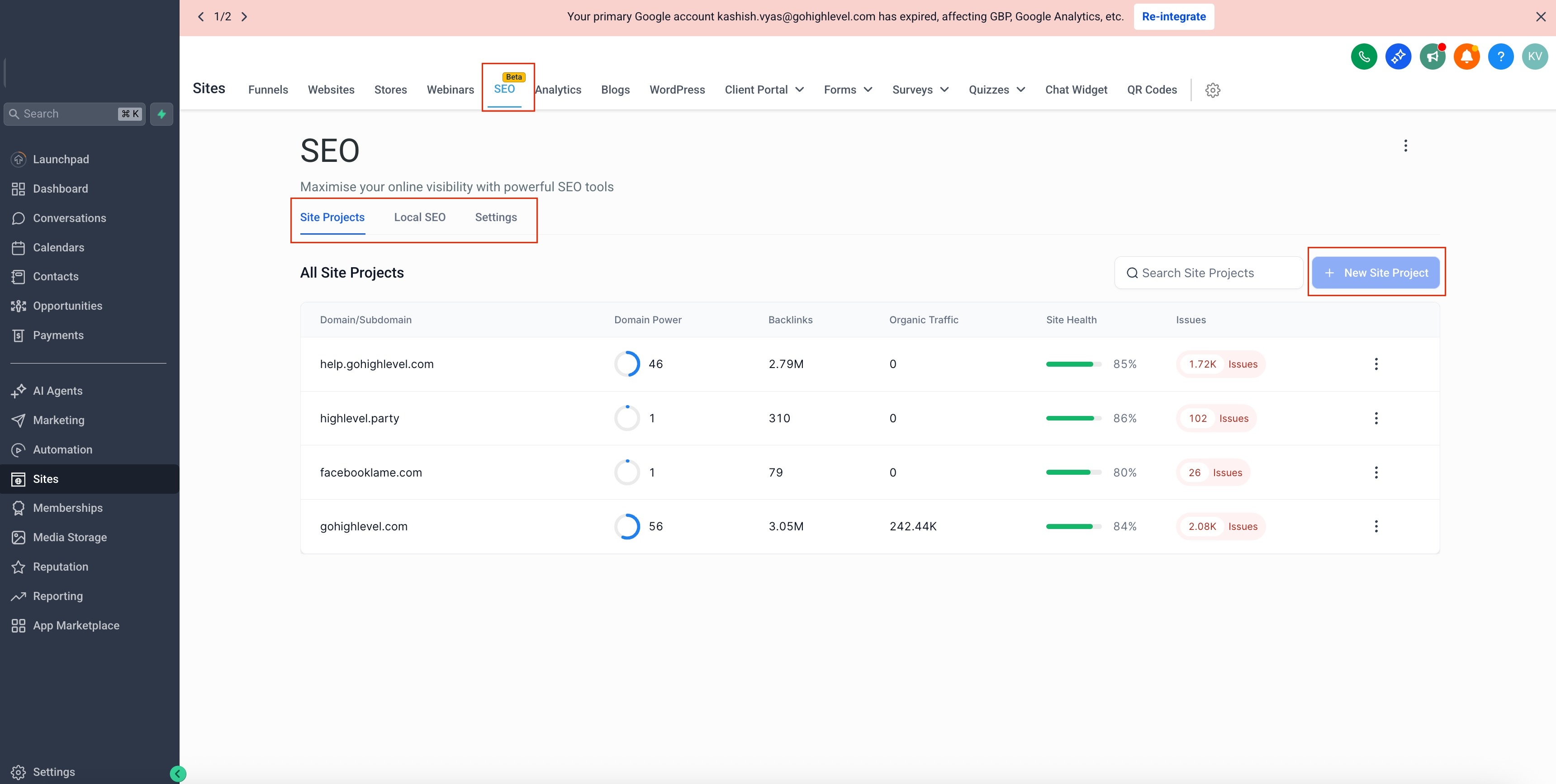Switch to the Local SEO tab
Screen dimensions: 1556x784
pos(420,217)
